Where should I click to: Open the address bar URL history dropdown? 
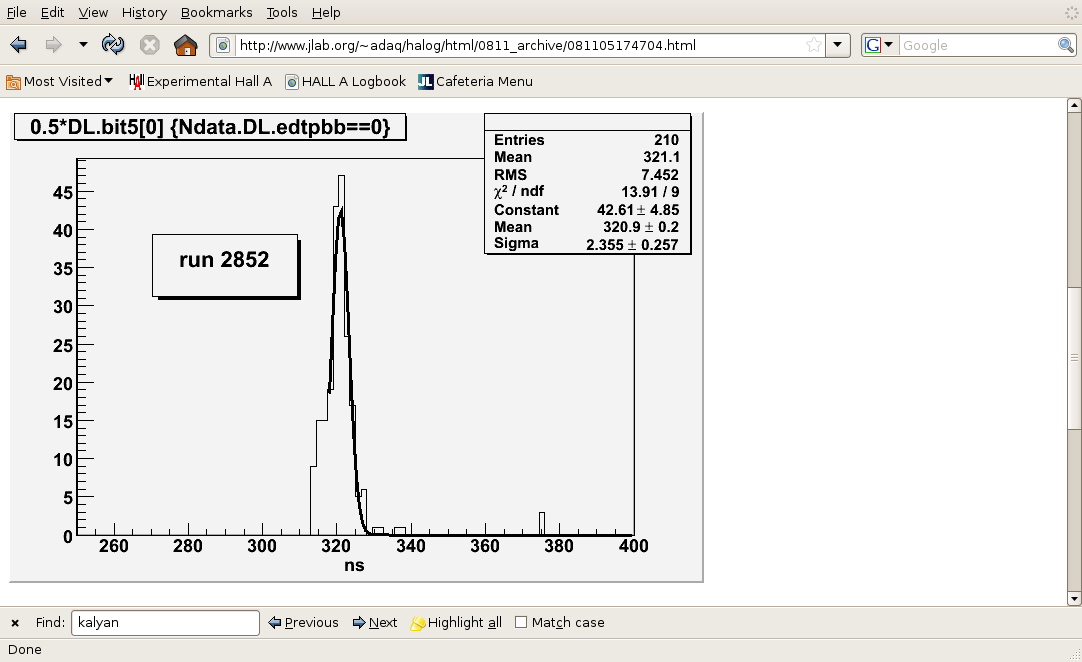click(837, 46)
